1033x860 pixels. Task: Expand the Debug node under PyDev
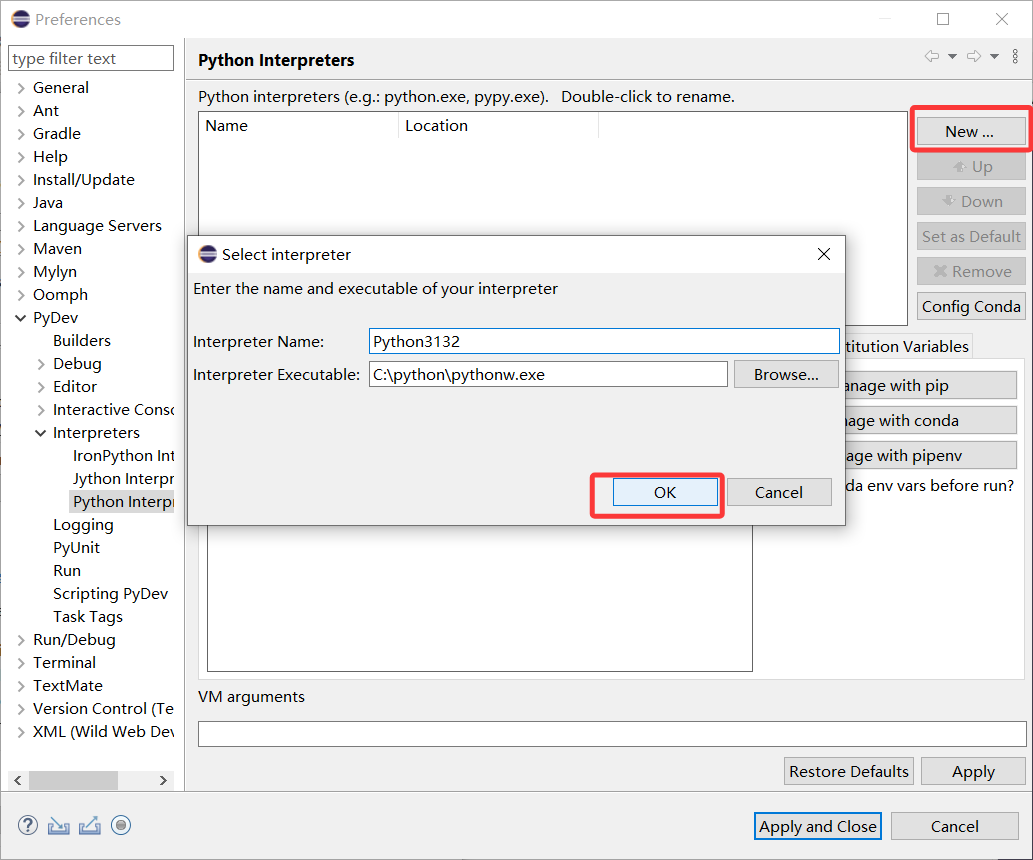pos(41,364)
